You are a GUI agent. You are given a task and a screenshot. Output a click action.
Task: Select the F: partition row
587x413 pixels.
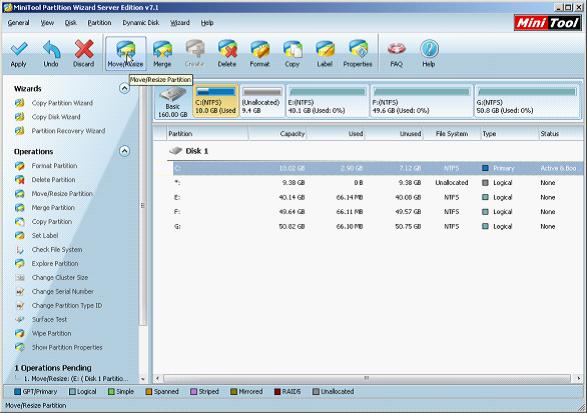(x=378, y=212)
